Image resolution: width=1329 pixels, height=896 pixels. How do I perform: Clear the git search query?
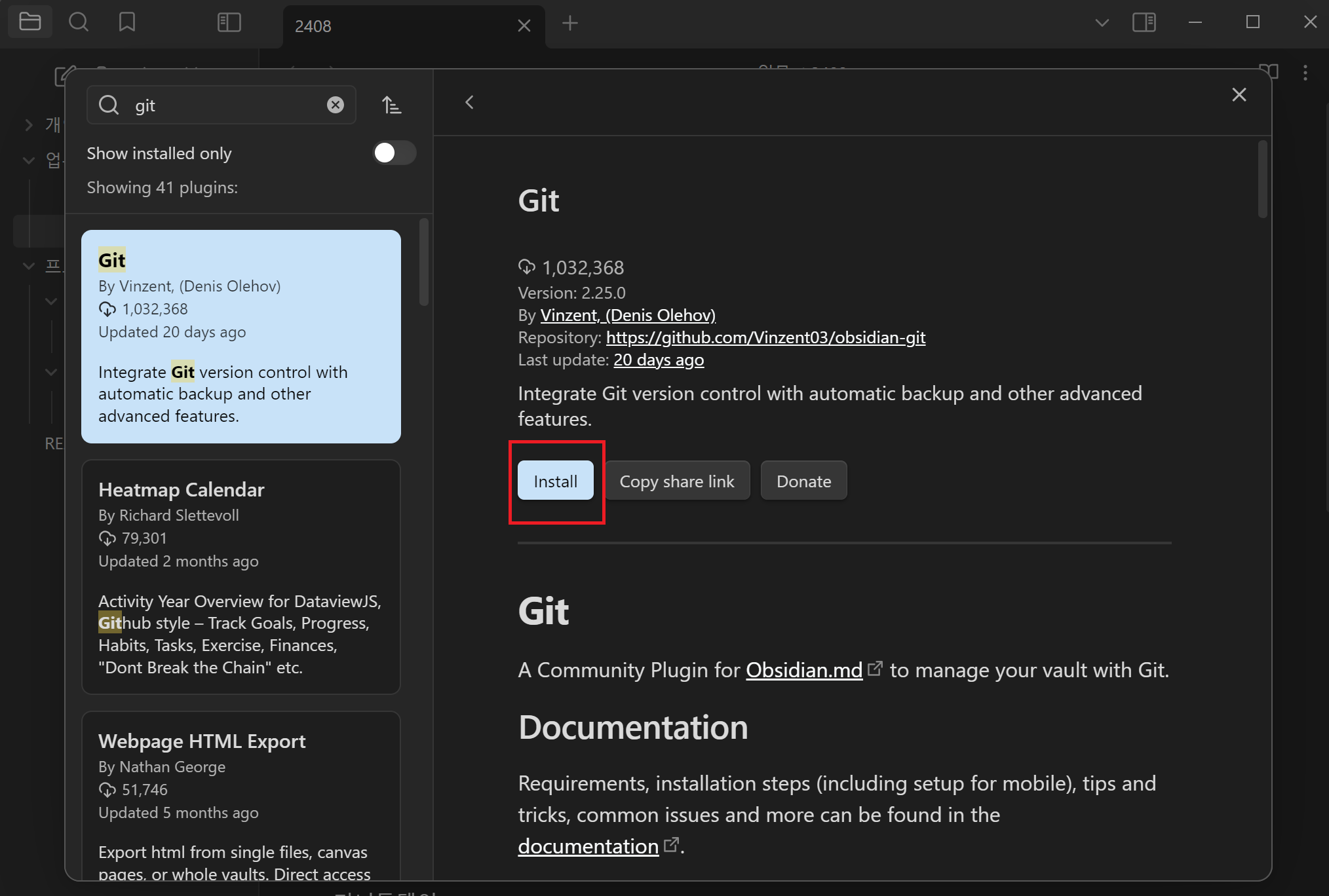click(336, 105)
